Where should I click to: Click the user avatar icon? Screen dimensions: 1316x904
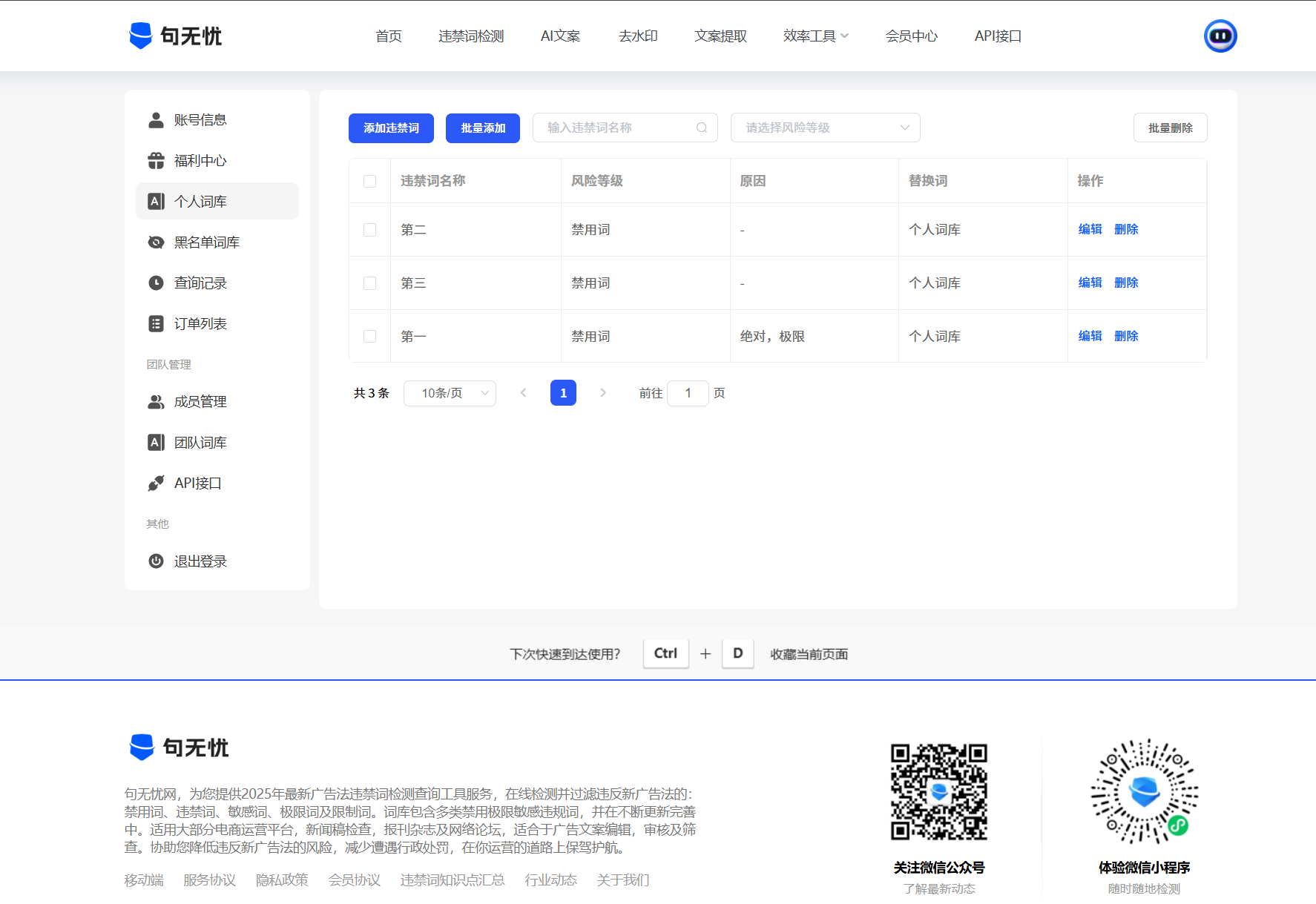click(x=1220, y=36)
